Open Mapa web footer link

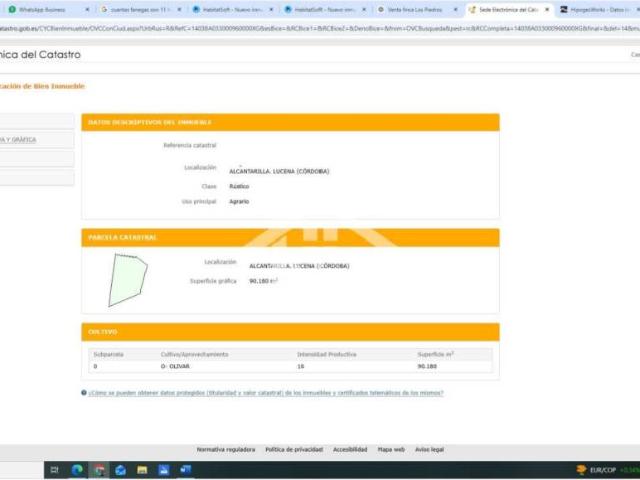391,449
